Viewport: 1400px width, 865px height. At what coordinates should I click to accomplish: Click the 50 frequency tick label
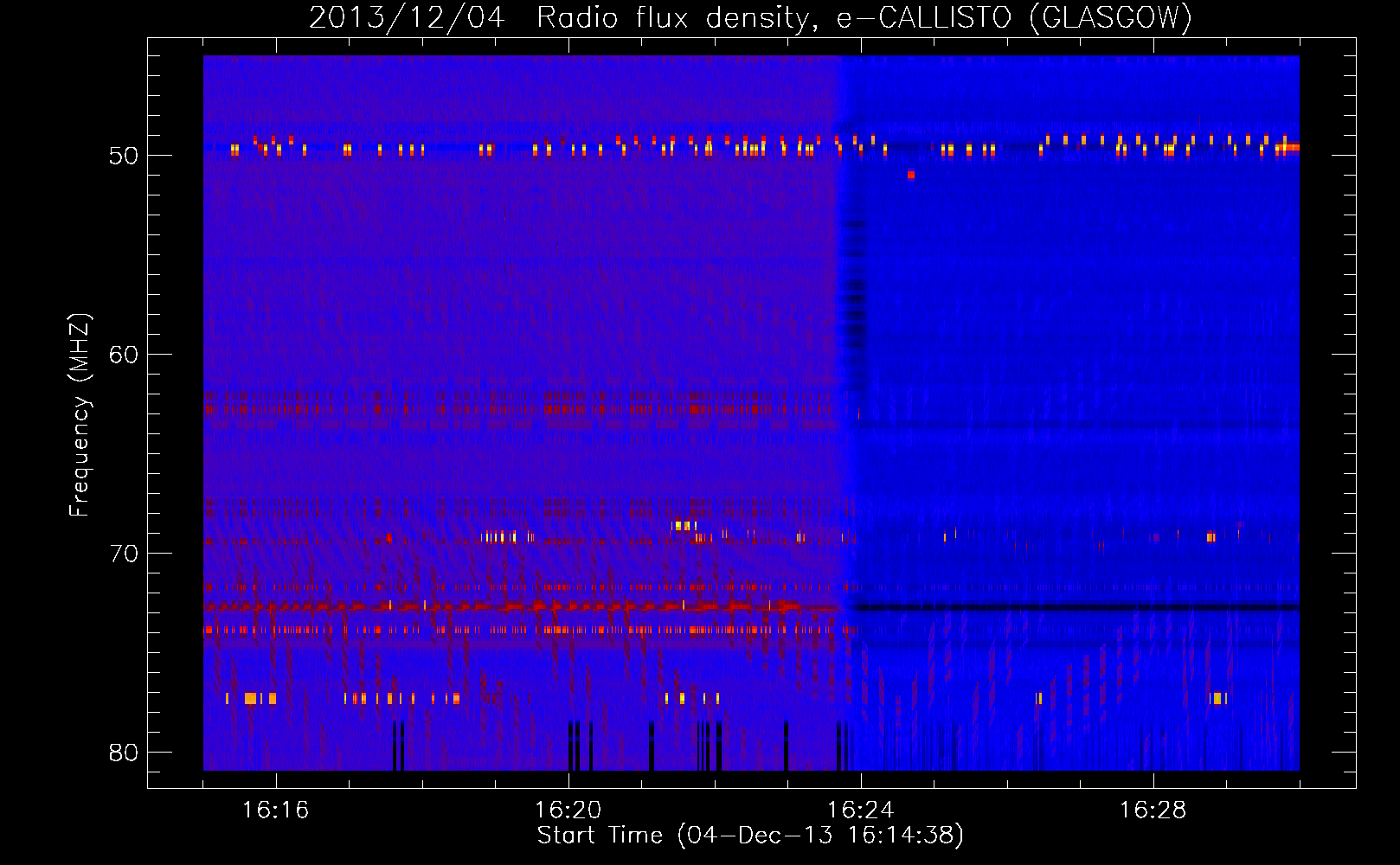pyautogui.click(x=124, y=156)
